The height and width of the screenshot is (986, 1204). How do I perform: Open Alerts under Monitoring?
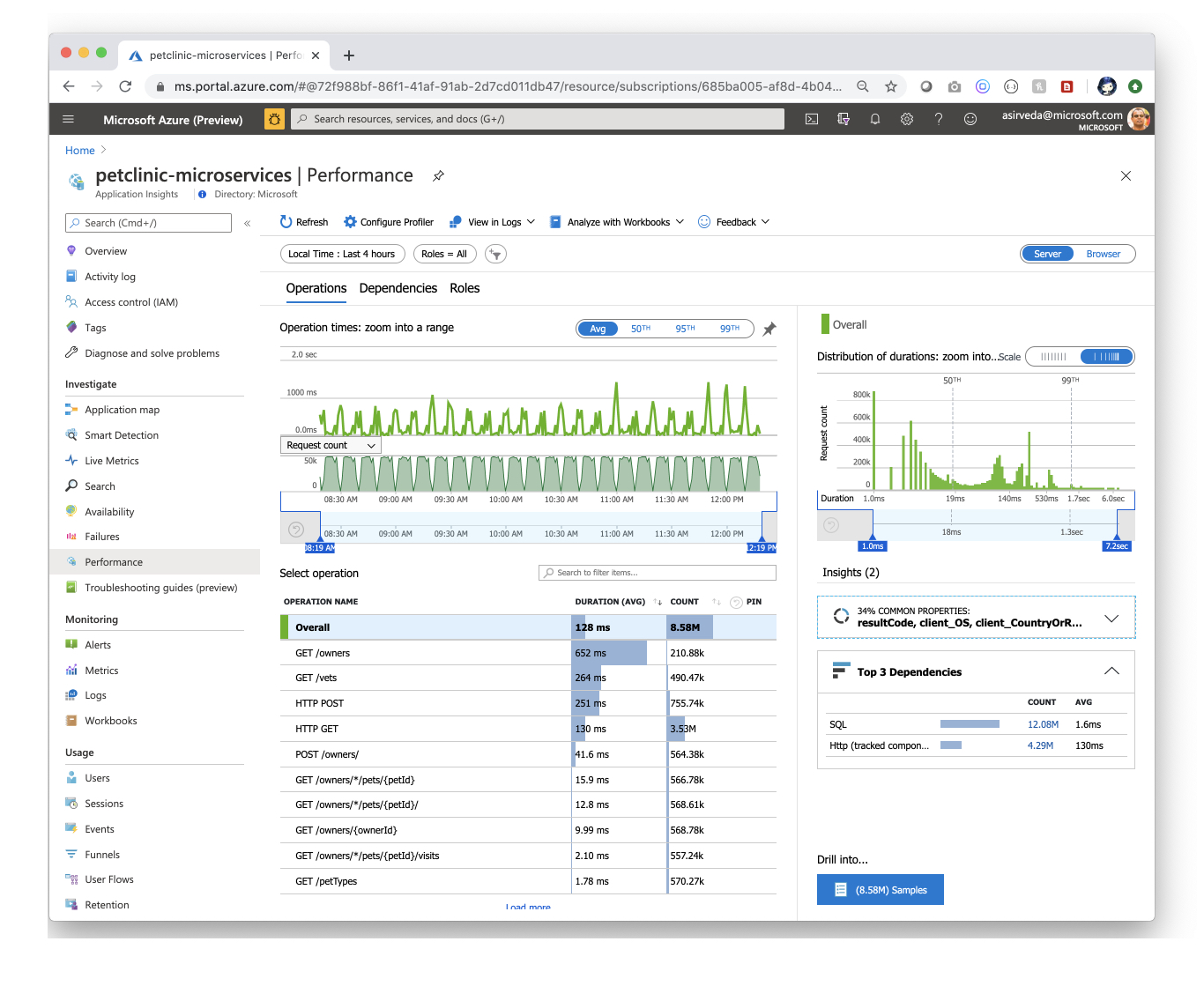[x=97, y=645]
